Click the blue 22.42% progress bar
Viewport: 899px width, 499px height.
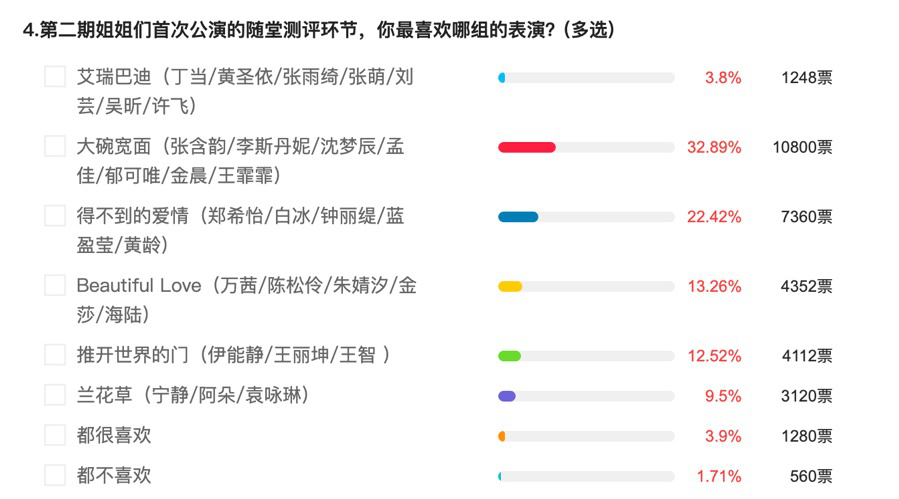click(x=587, y=217)
